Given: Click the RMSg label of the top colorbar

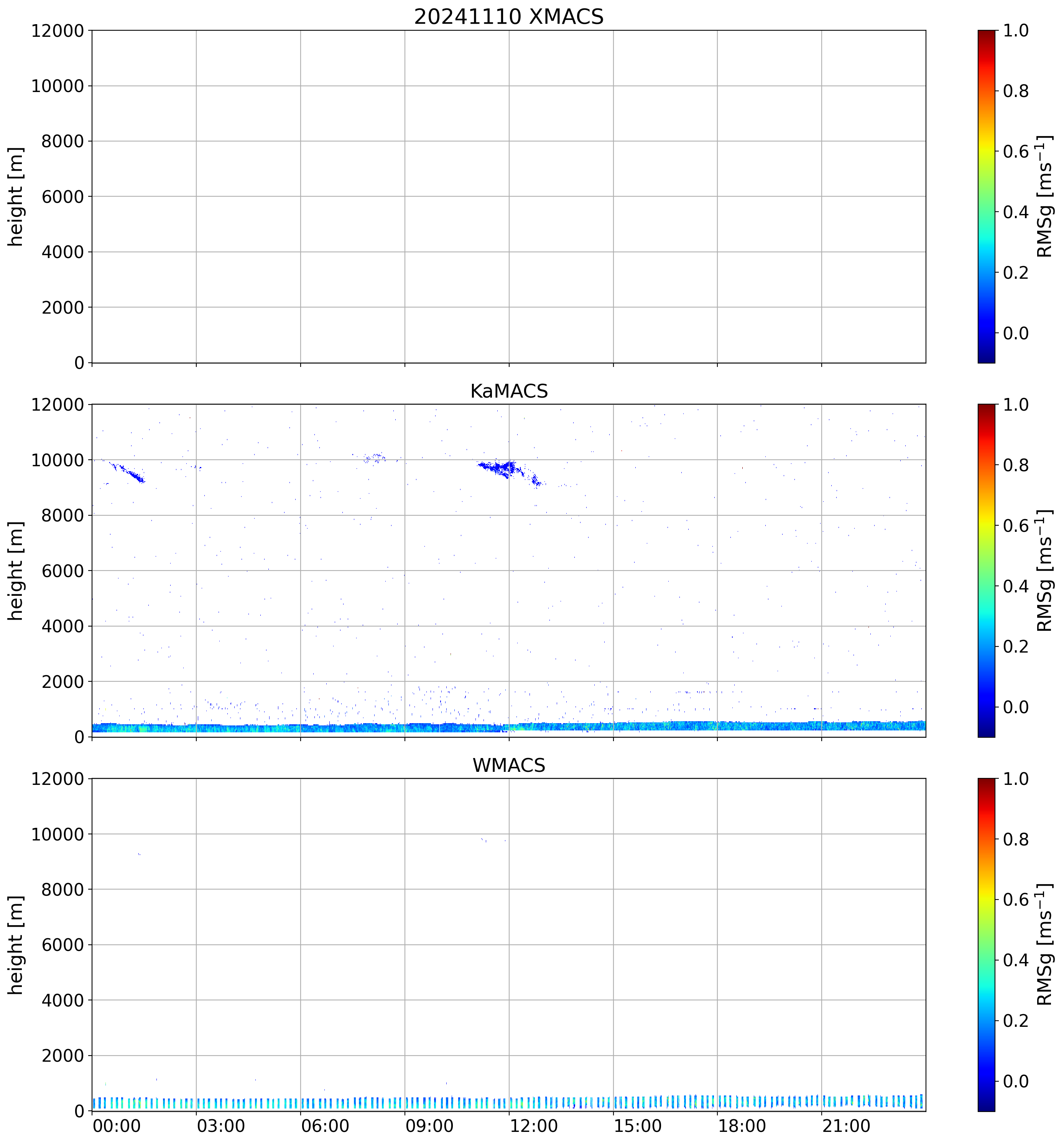Looking at the screenshot, I should pyautogui.click(x=1044, y=196).
